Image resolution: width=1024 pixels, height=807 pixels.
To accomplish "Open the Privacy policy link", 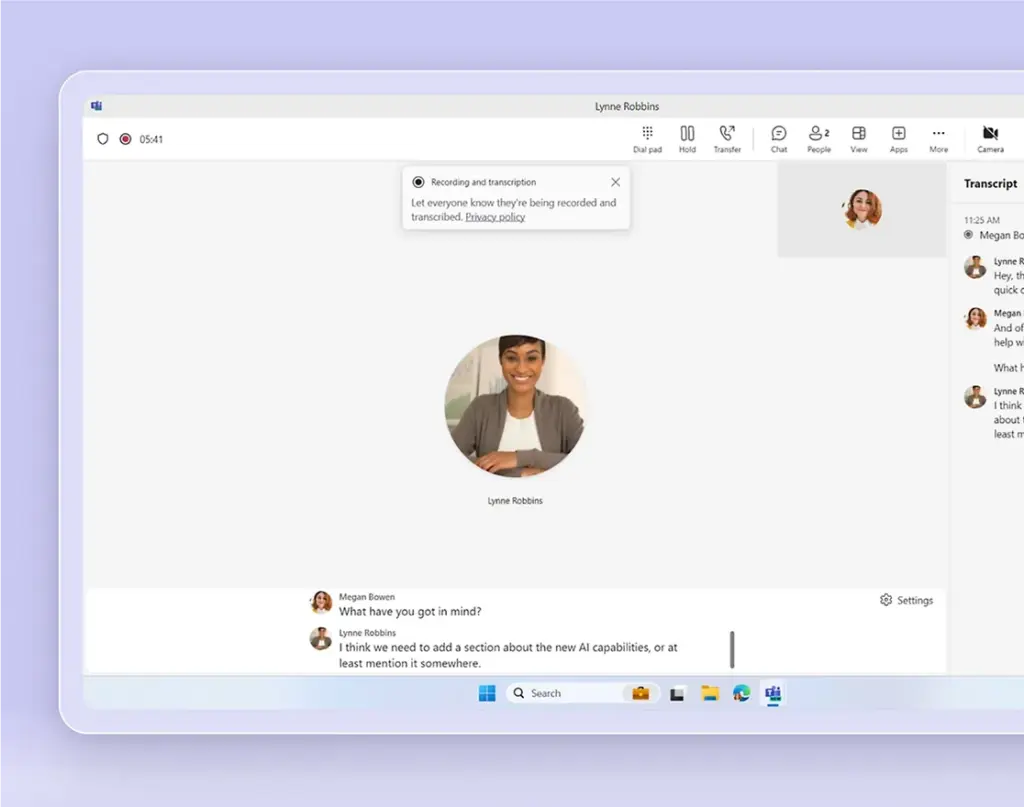I will 495,217.
